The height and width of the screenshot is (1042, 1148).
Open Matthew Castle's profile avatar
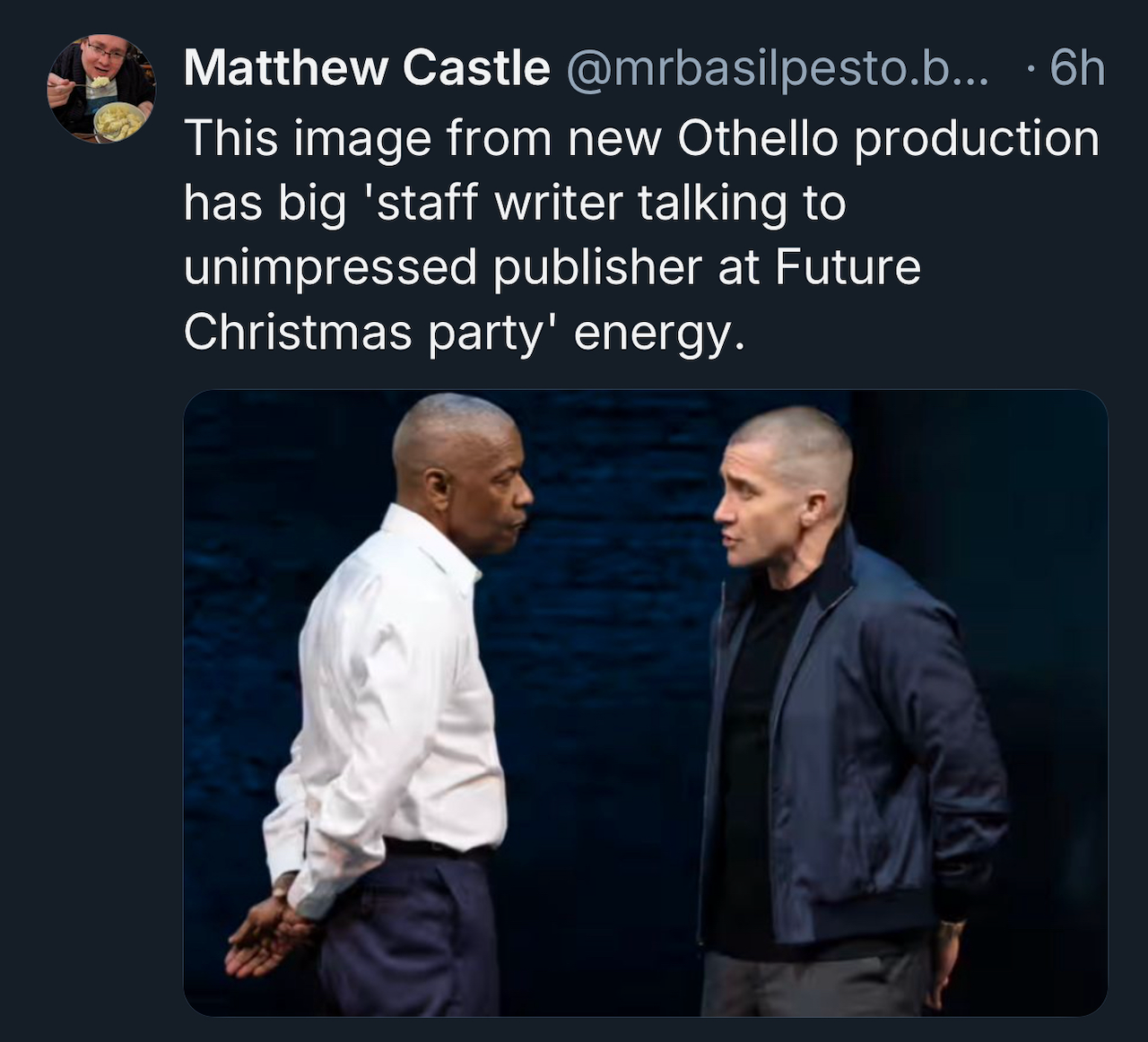coord(101,89)
